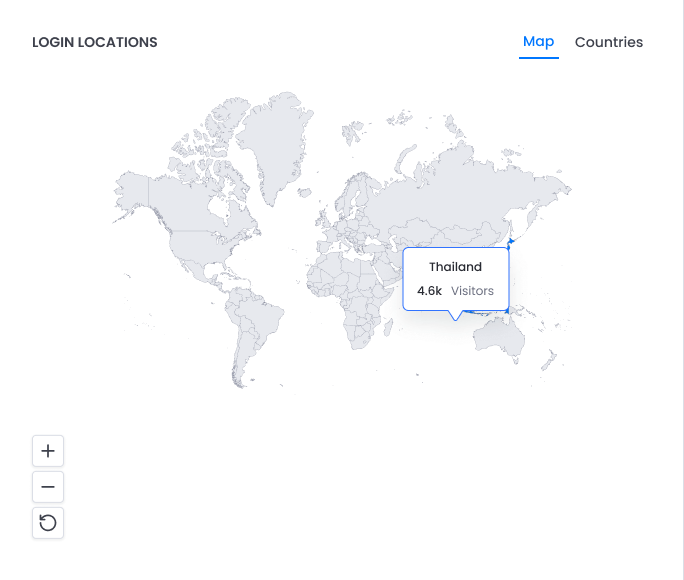
Task: Click the Thailand tooltip title
Action: [x=455, y=267]
